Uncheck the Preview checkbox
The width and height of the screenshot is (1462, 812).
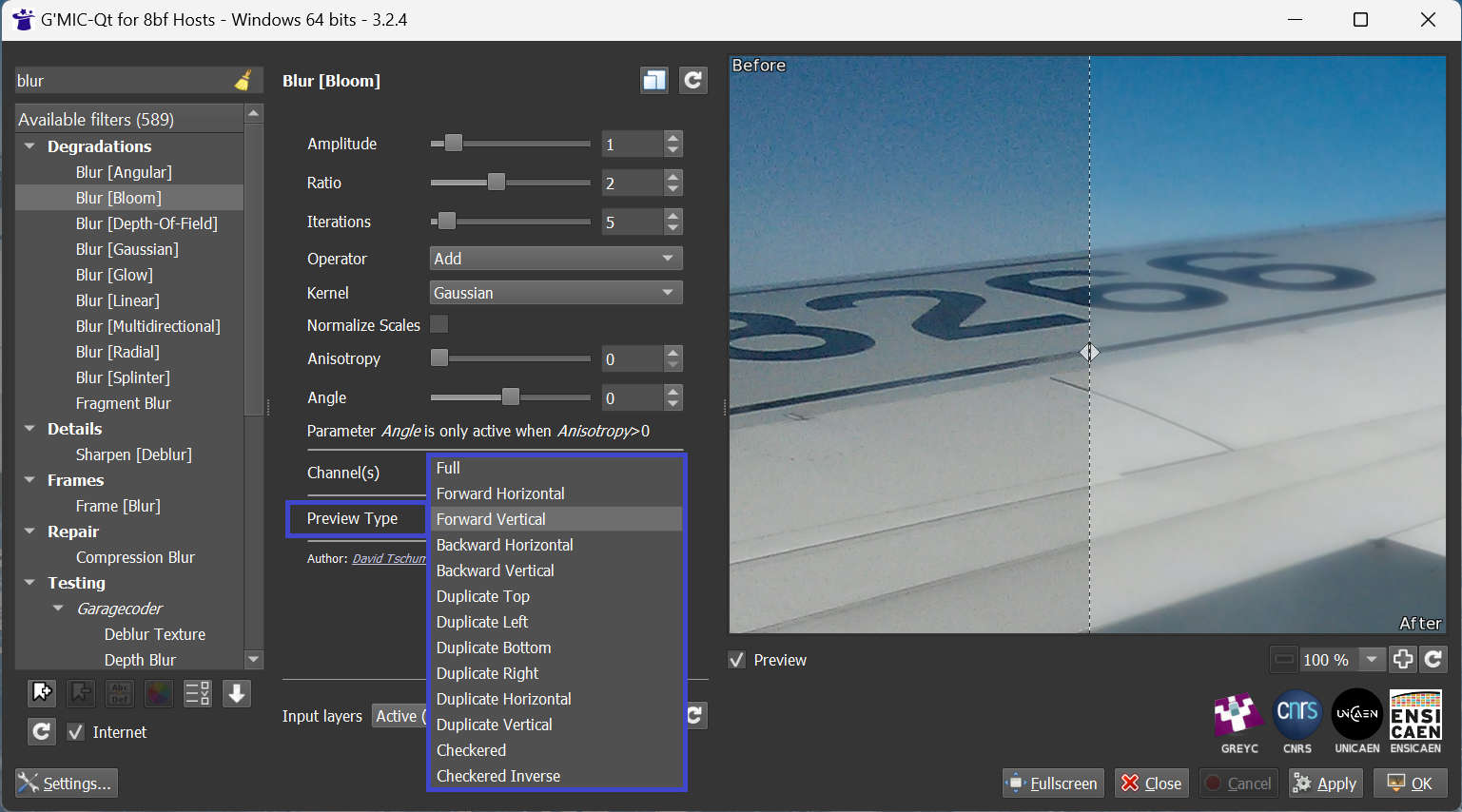tap(737, 660)
